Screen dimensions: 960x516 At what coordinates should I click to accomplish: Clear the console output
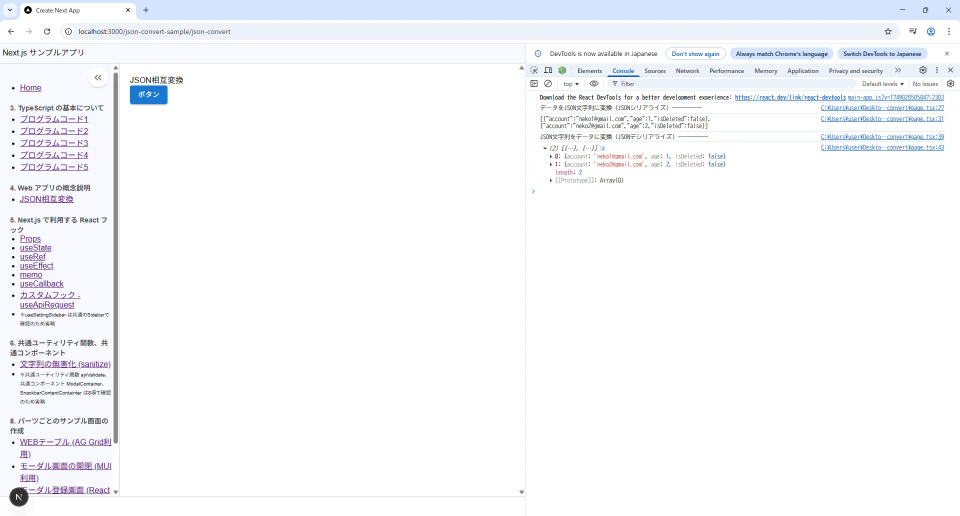click(548, 84)
